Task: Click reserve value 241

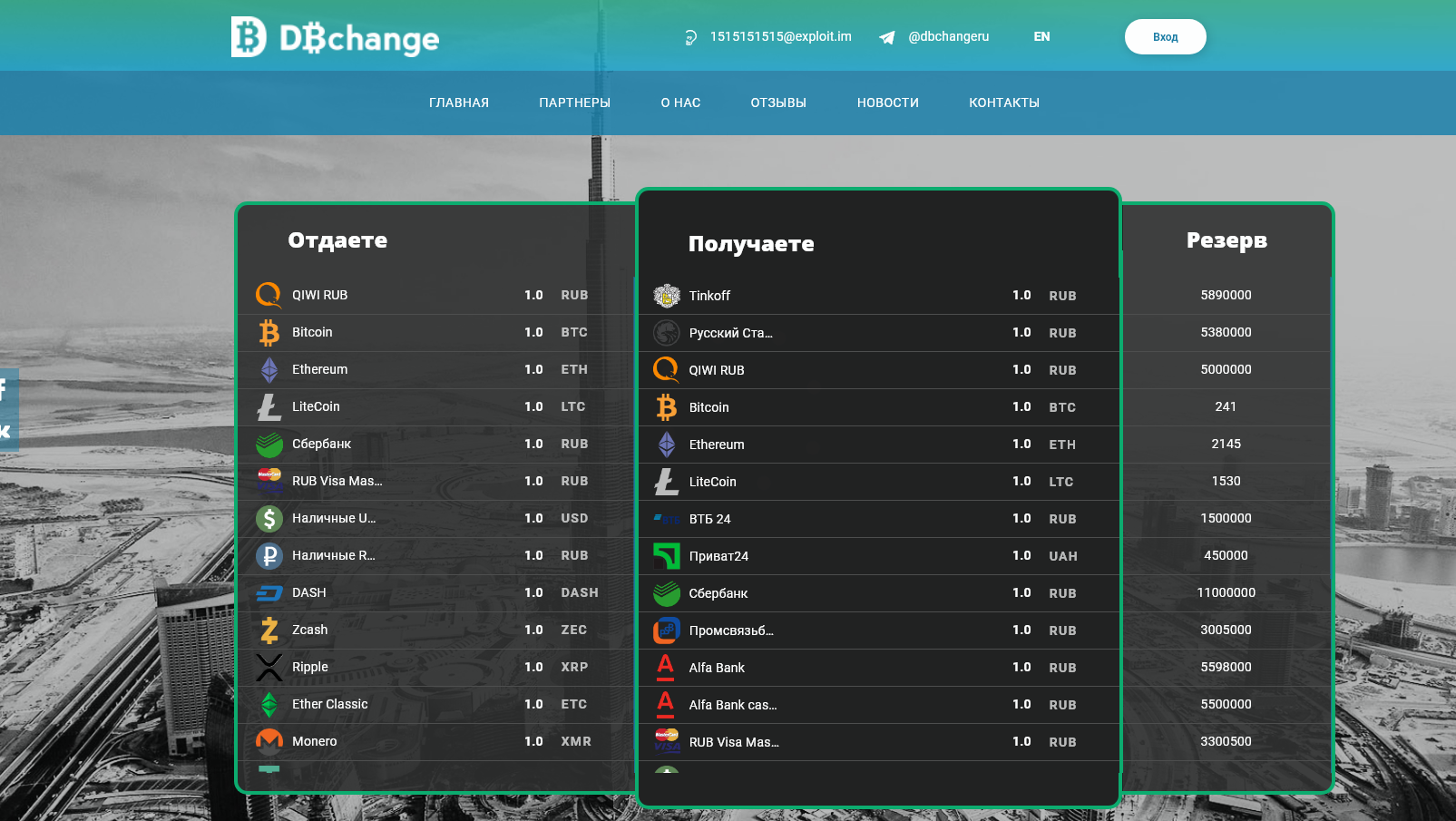Action: (1226, 406)
